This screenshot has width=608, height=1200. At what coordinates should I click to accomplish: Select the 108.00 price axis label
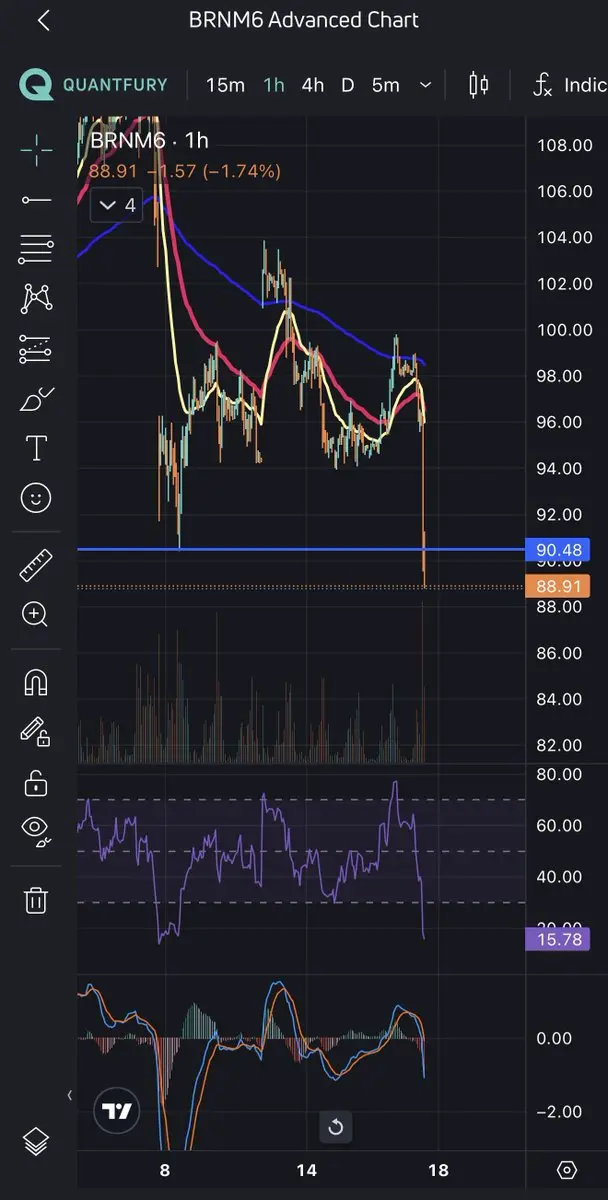[x=564, y=145]
